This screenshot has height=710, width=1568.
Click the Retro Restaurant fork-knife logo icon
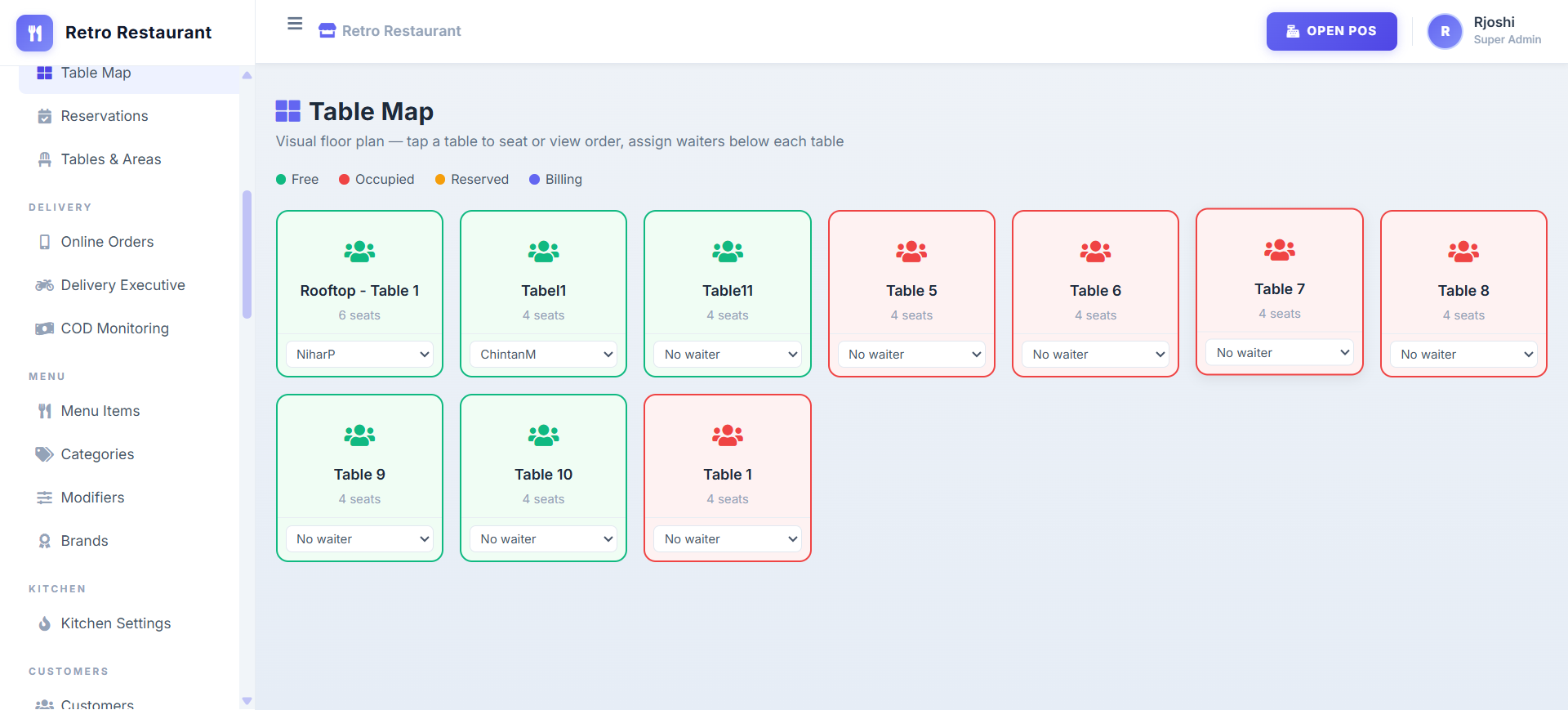pos(34,33)
